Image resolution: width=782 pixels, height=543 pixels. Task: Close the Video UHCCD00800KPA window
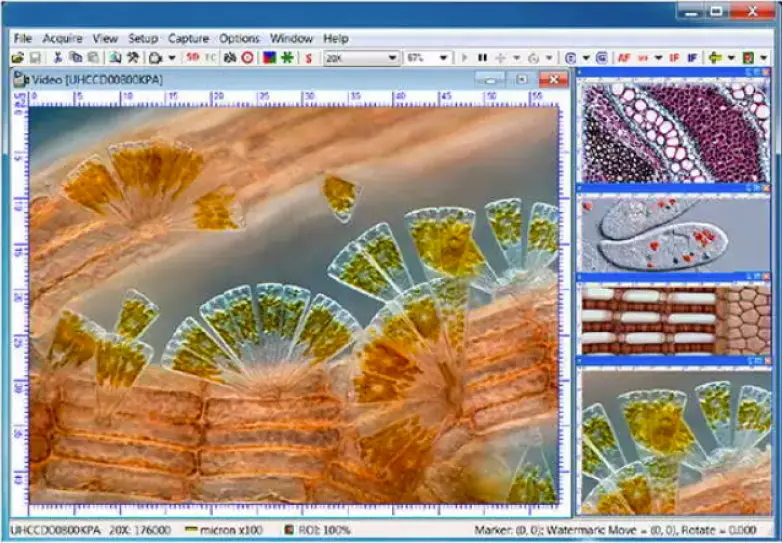554,80
